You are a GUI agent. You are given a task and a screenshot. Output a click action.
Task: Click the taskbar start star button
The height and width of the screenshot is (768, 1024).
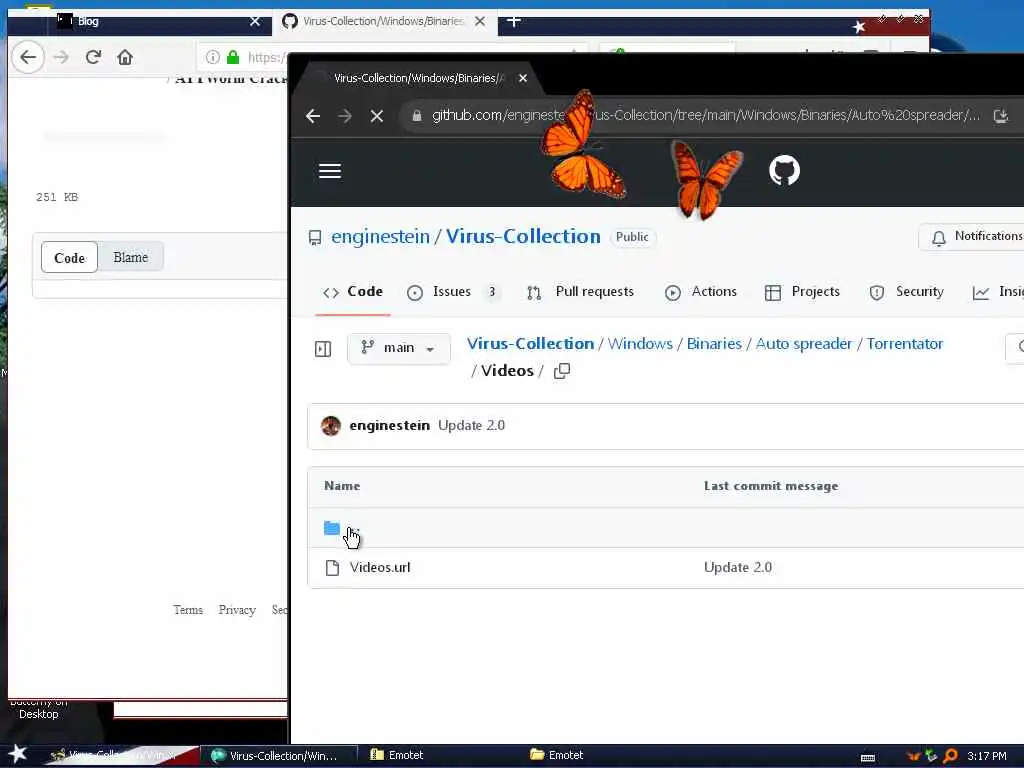coord(18,754)
